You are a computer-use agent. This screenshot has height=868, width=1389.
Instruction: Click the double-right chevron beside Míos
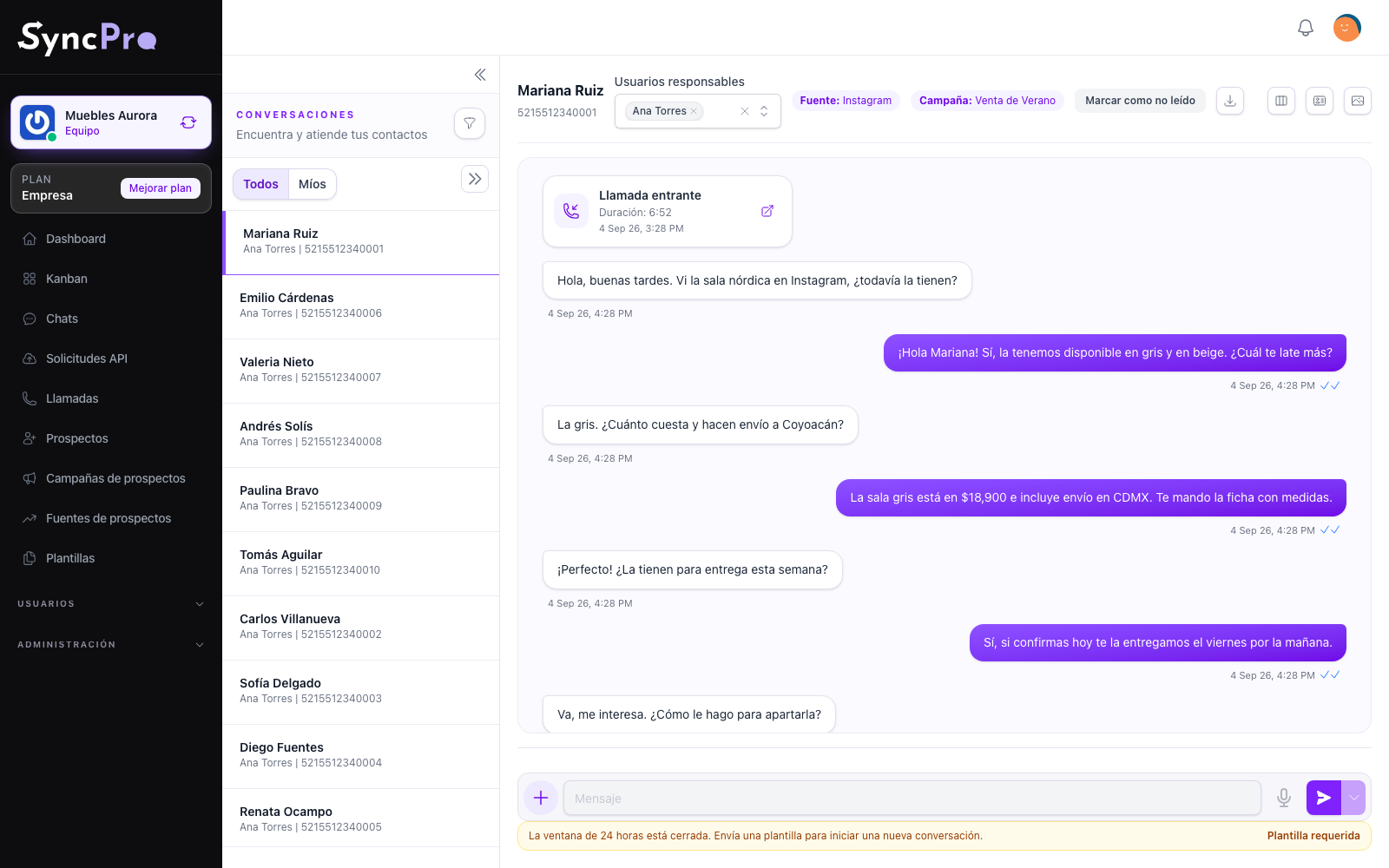(475, 179)
